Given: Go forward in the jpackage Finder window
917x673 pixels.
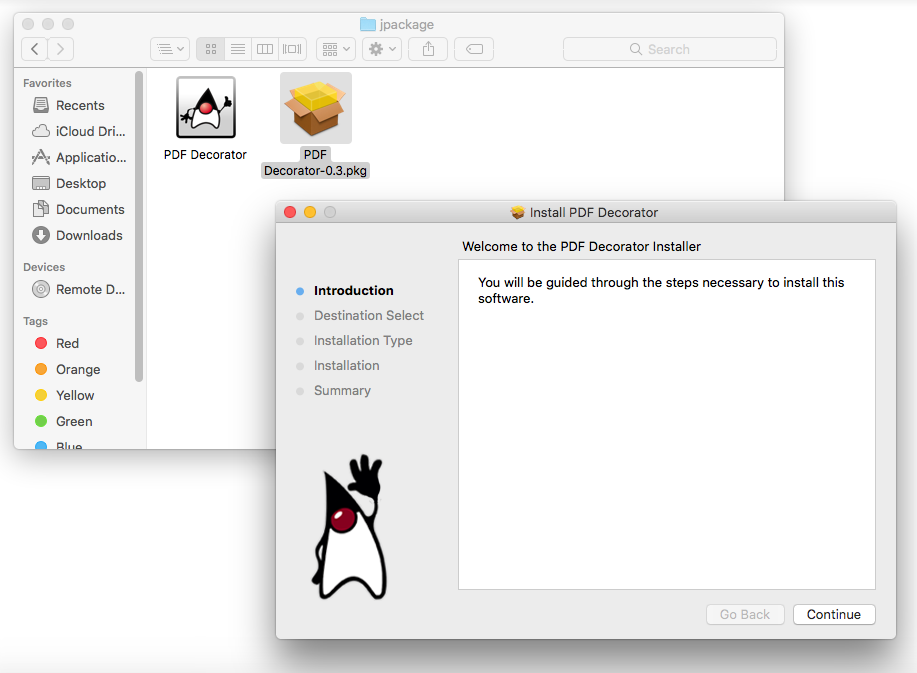Looking at the screenshot, I should [x=60, y=49].
